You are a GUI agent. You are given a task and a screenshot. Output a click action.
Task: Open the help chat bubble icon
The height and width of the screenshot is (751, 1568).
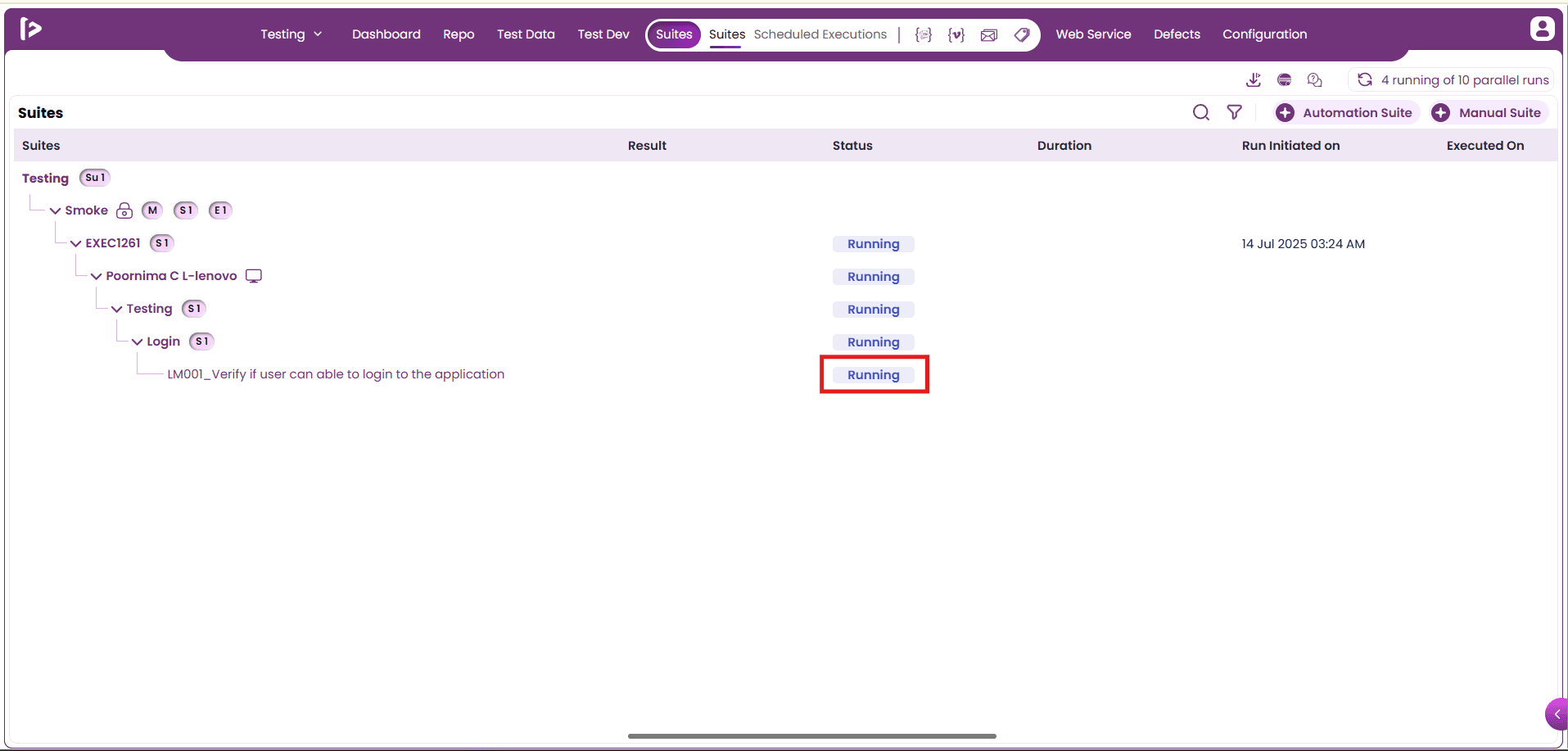point(1315,79)
